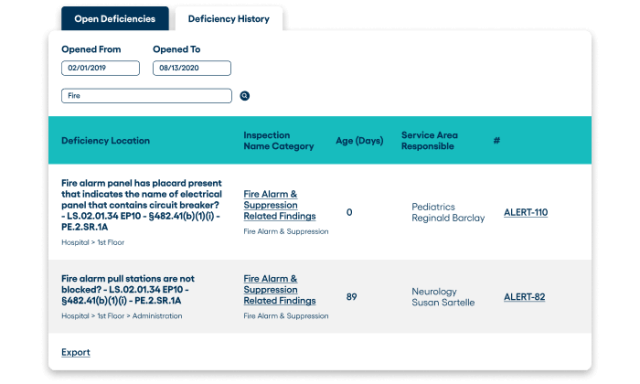This screenshot has width=640, height=384.
Task: Click the Opened To date field
Action: (x=192, y=68)
